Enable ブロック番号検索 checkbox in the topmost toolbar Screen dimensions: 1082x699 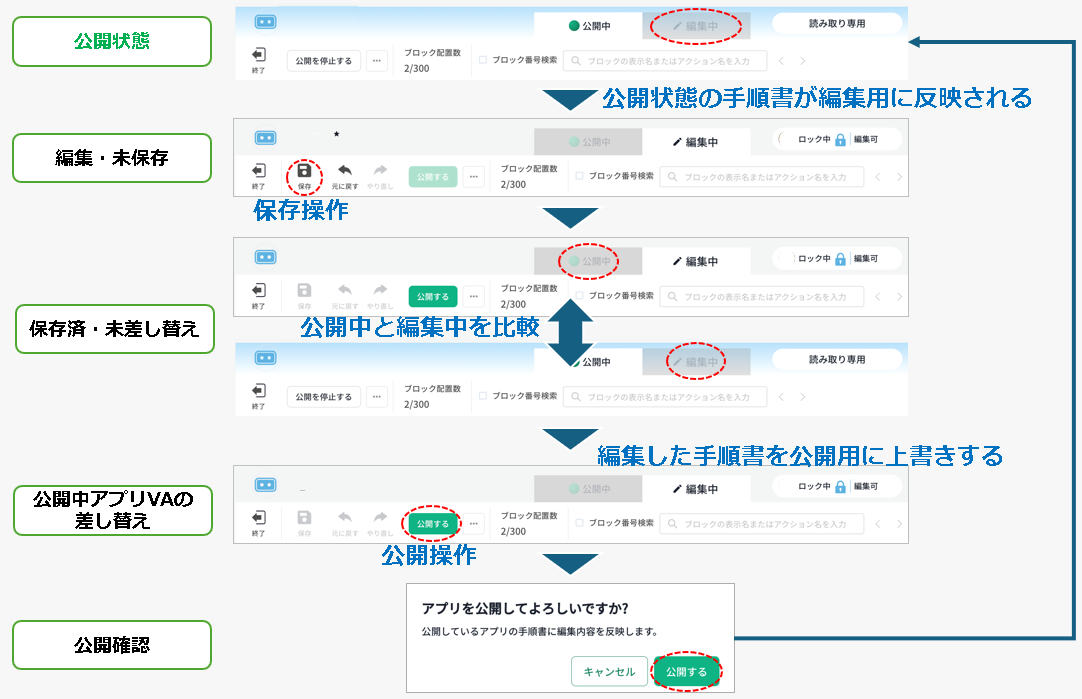tap(483, 60)
